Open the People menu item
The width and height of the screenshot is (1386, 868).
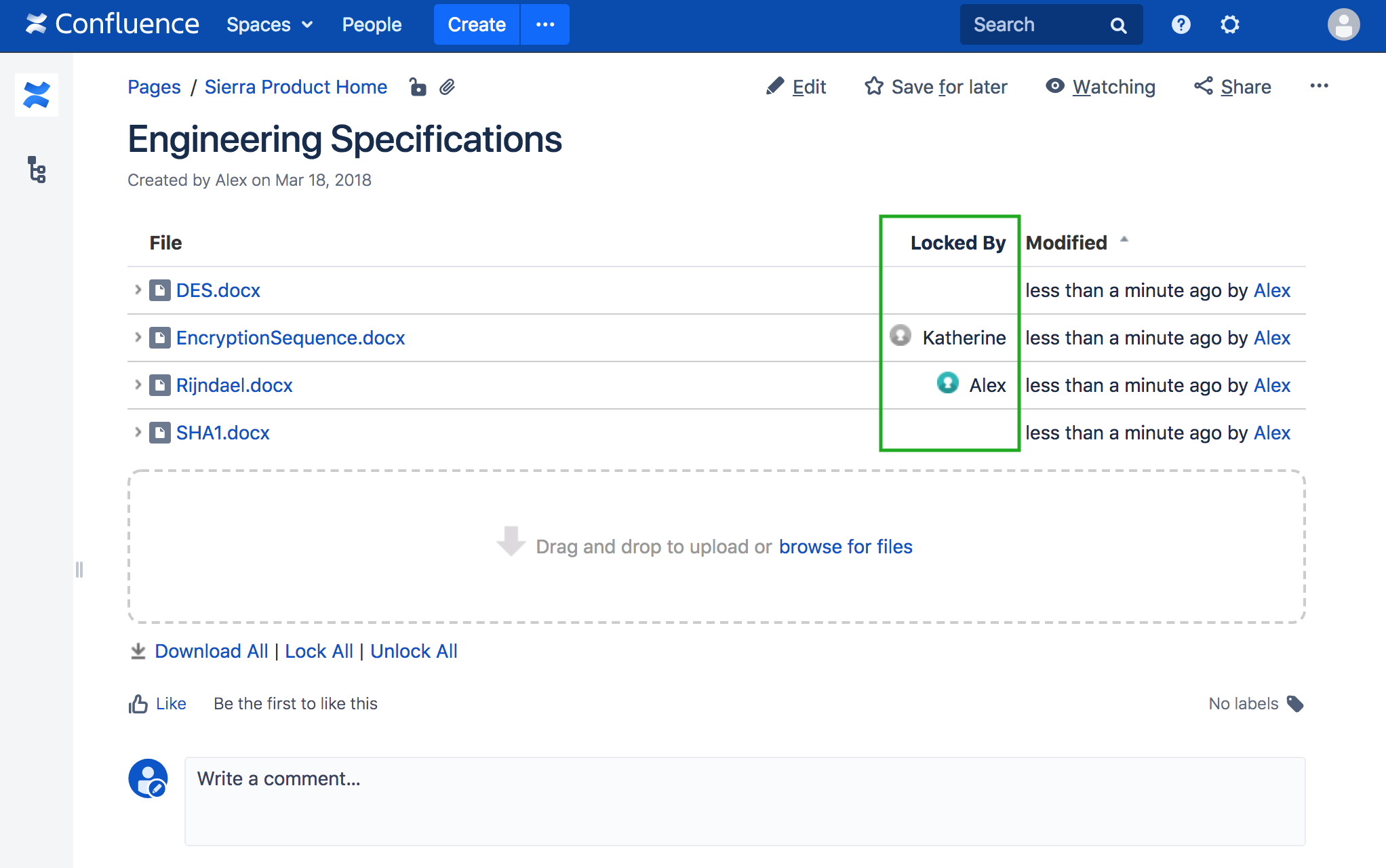(372, 24)
